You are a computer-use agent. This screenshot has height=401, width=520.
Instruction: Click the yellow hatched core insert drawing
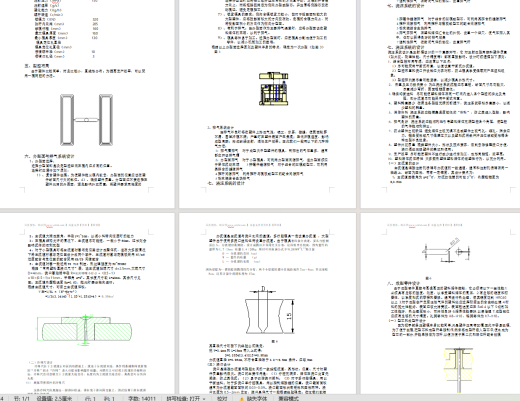pyautogui.click(x=459, y=370)
